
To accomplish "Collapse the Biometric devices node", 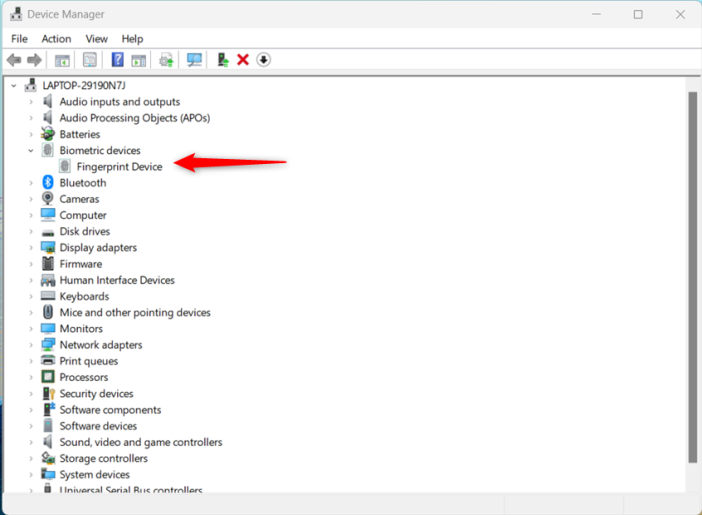I will pos(31,150).
